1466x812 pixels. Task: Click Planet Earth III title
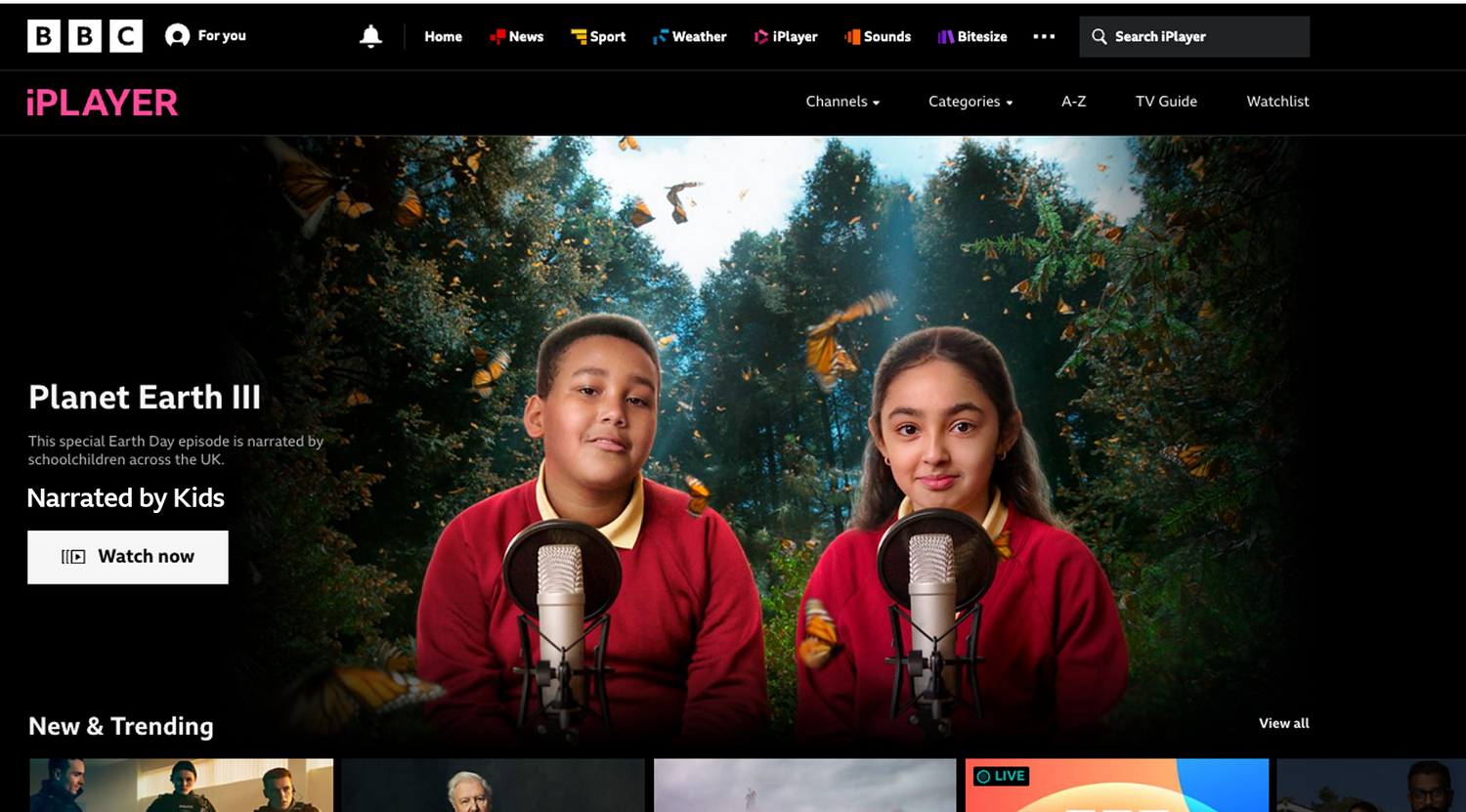click(x=145, y=398)
